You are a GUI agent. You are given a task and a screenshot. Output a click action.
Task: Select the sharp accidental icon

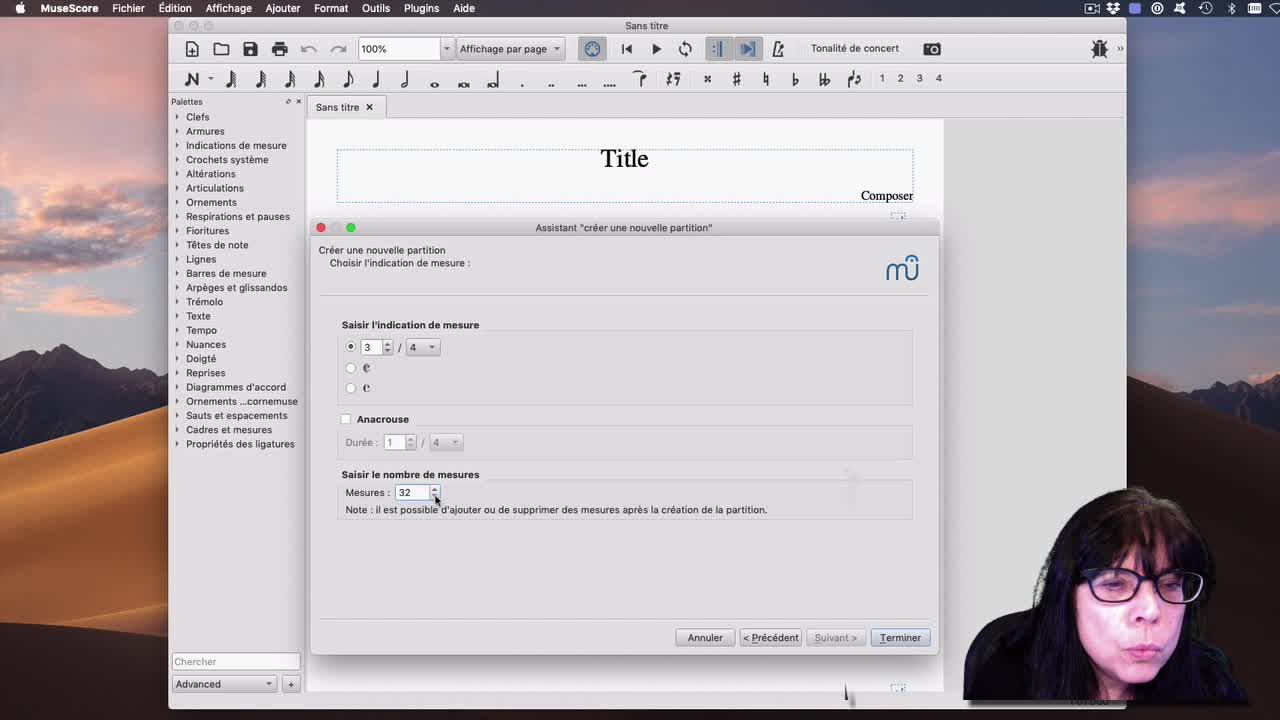click(736, 79)
